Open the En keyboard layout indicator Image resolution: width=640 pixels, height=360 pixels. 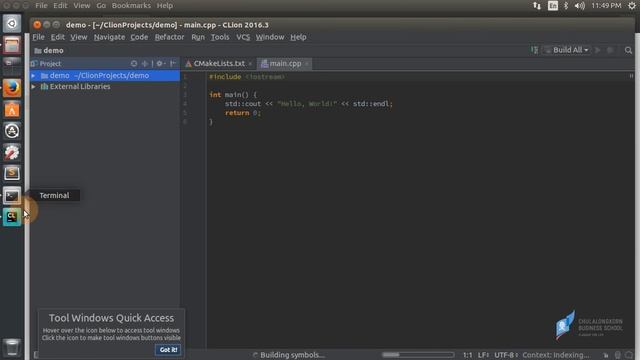553,6
